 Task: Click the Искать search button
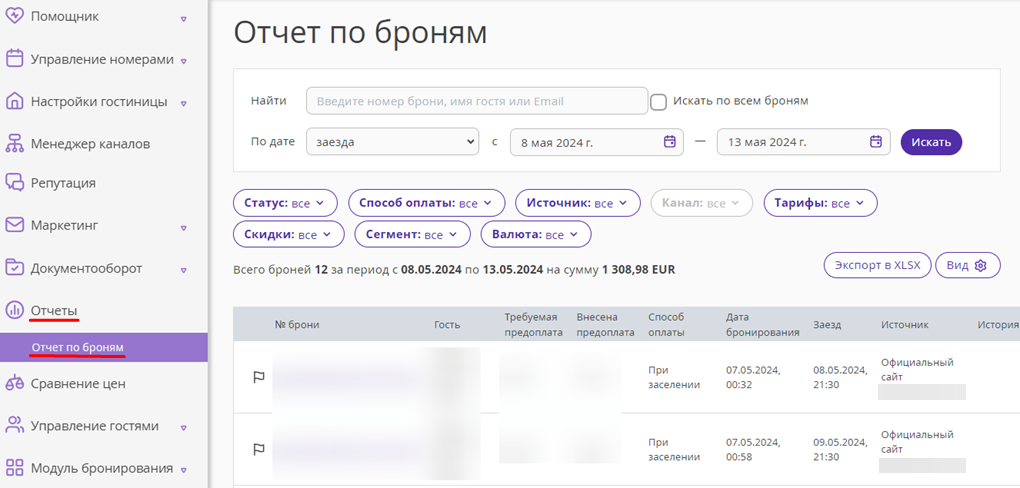(x=931, y=142)
